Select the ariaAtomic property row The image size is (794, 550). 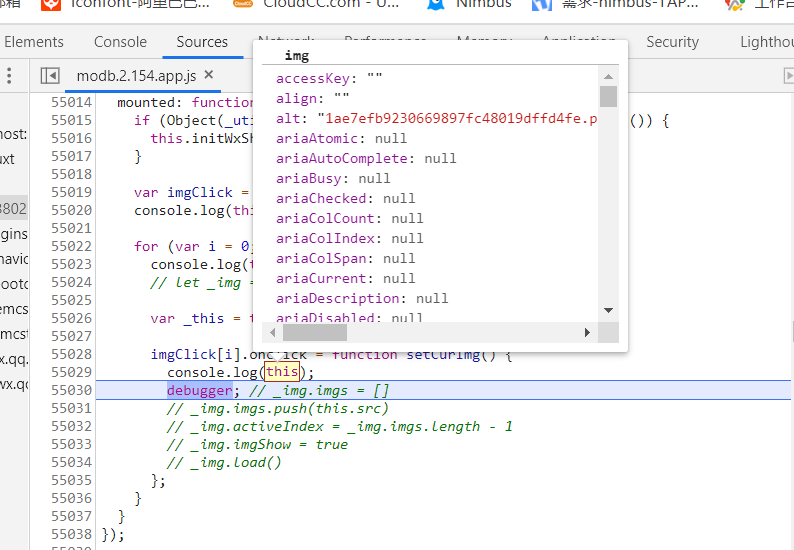coord(341,138)
